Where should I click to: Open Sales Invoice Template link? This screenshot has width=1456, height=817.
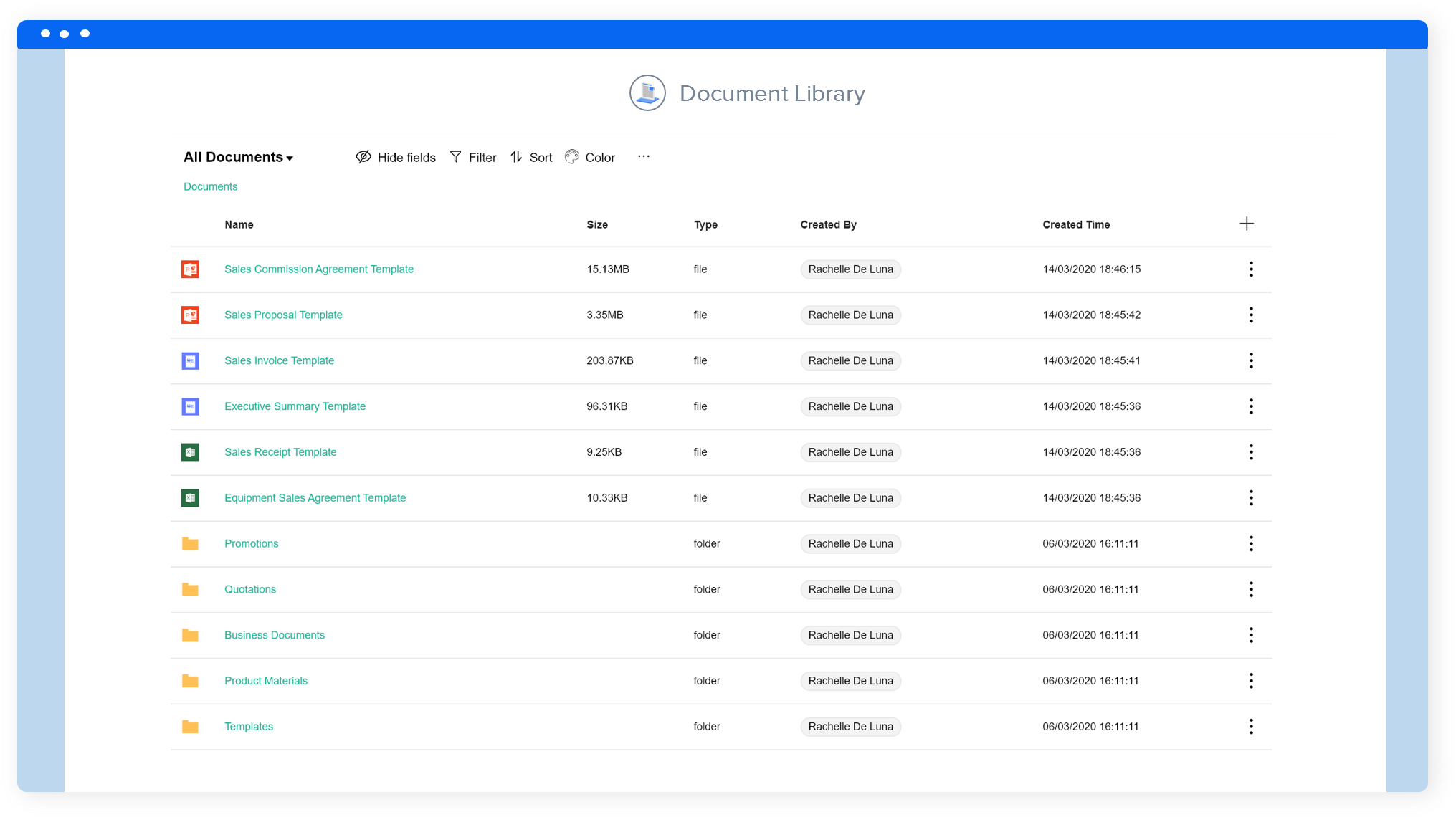coord(279,360)
